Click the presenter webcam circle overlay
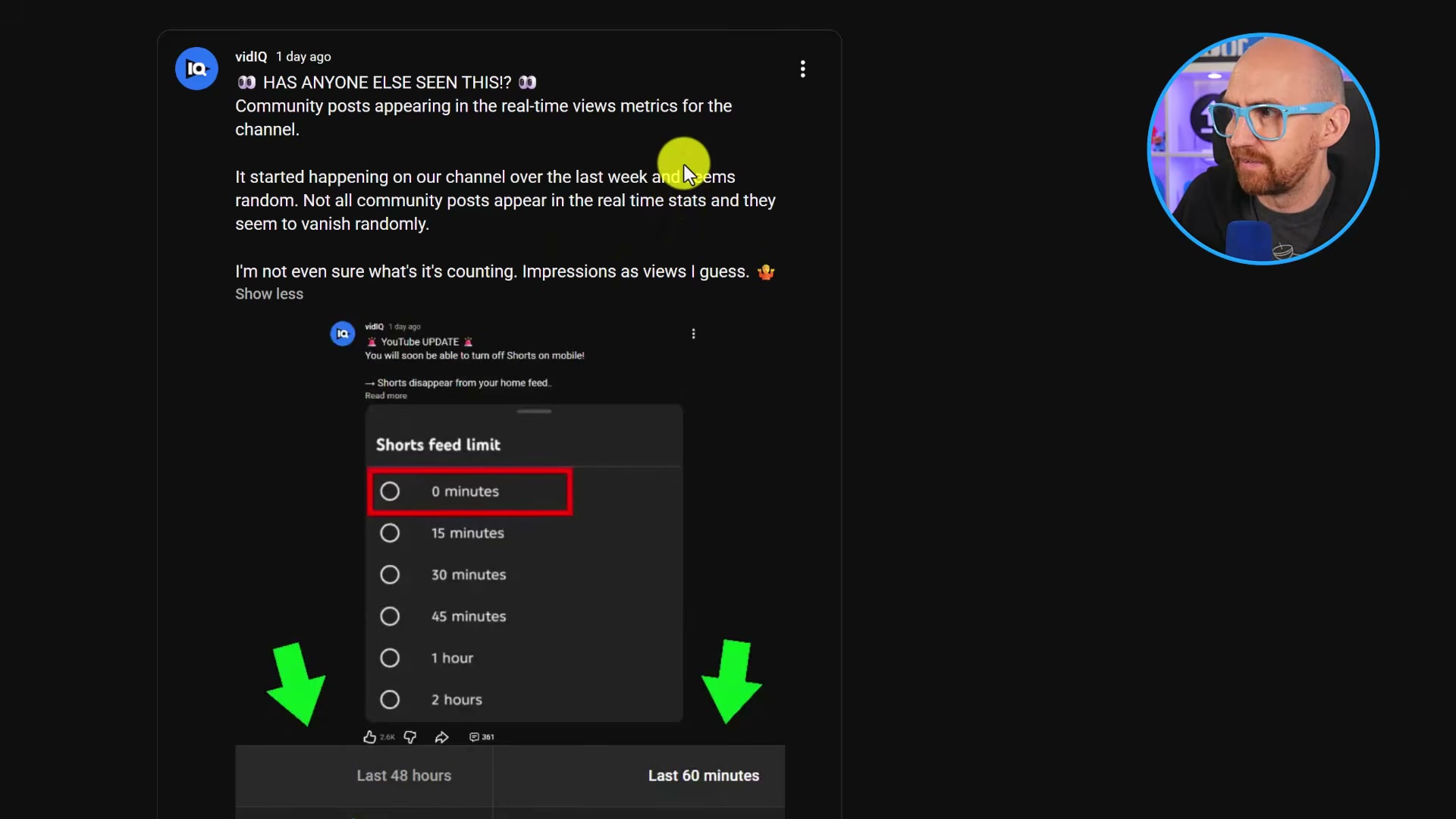 tap(1263, 149)
